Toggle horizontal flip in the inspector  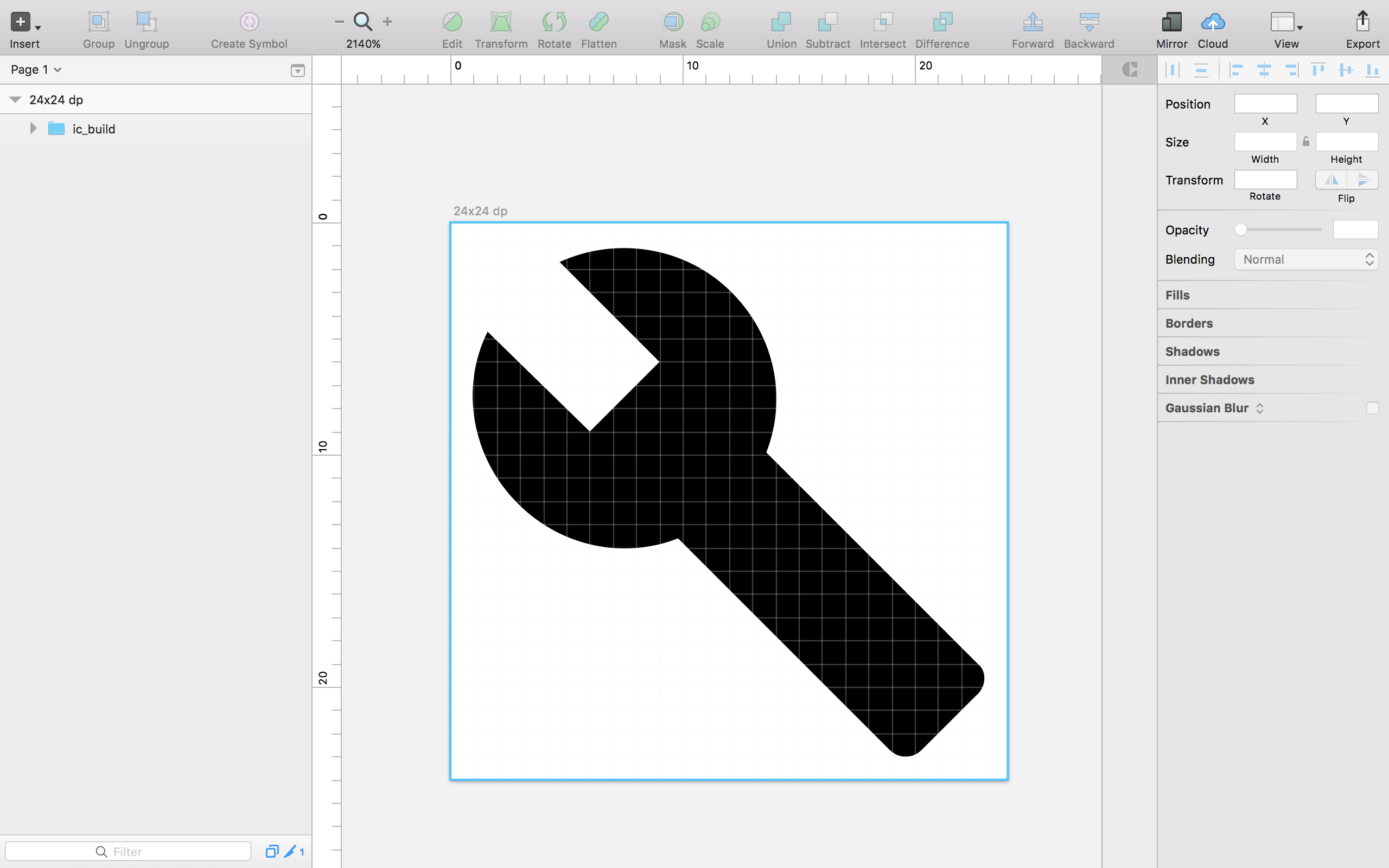click(1331, 180)
